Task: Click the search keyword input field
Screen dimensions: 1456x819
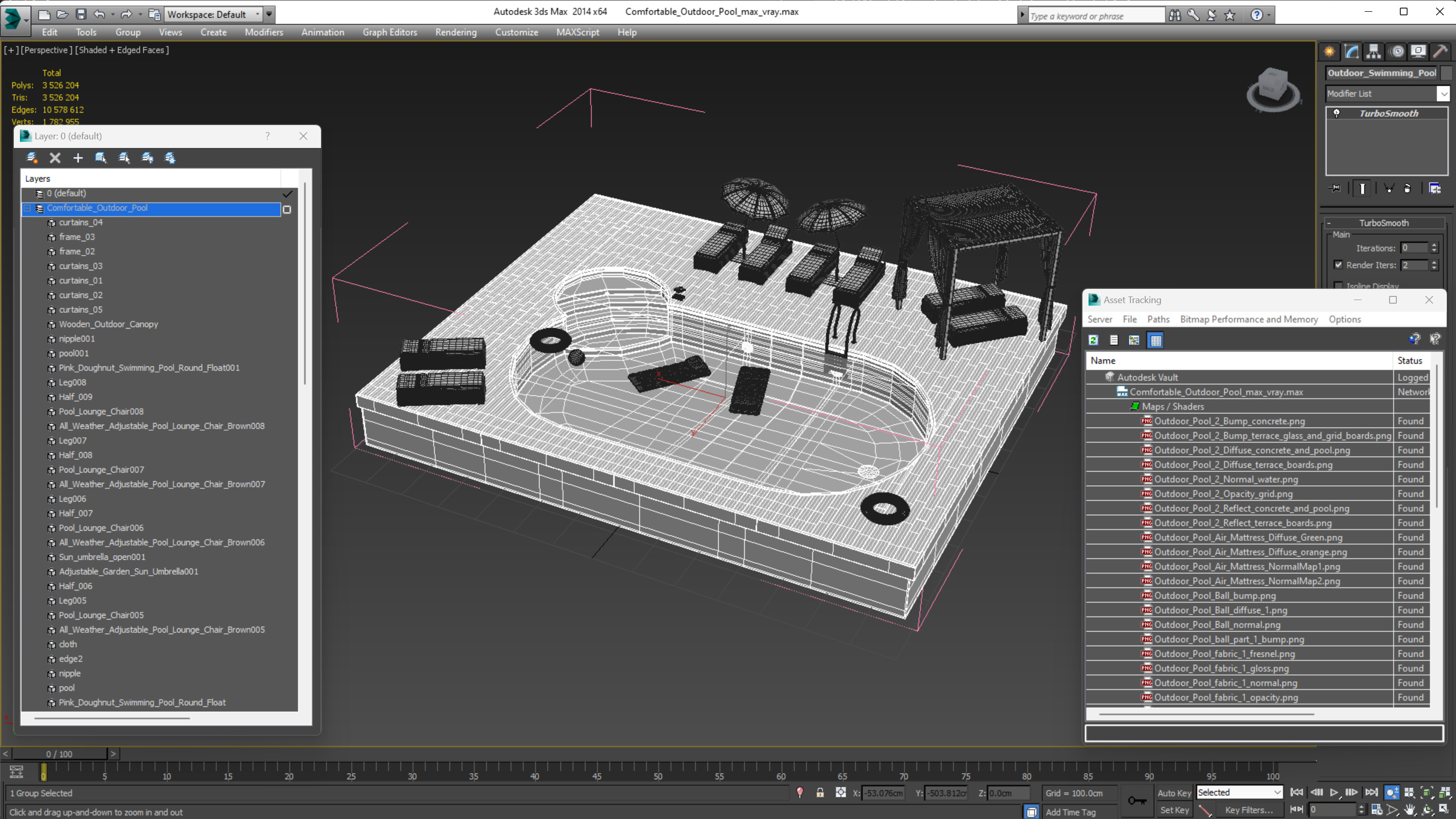Action: point(1096,16)
